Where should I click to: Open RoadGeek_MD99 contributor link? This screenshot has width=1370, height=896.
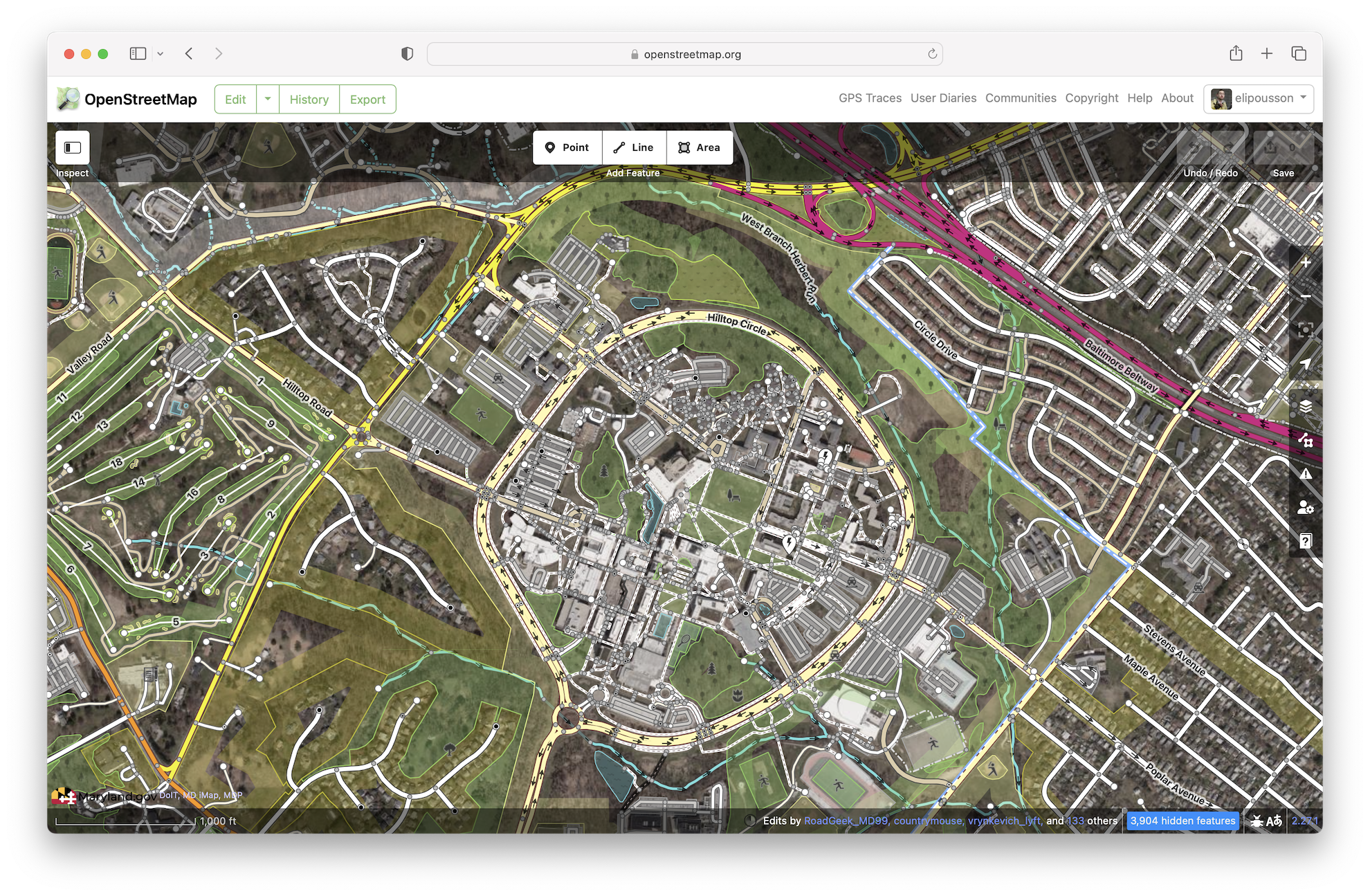846,821
